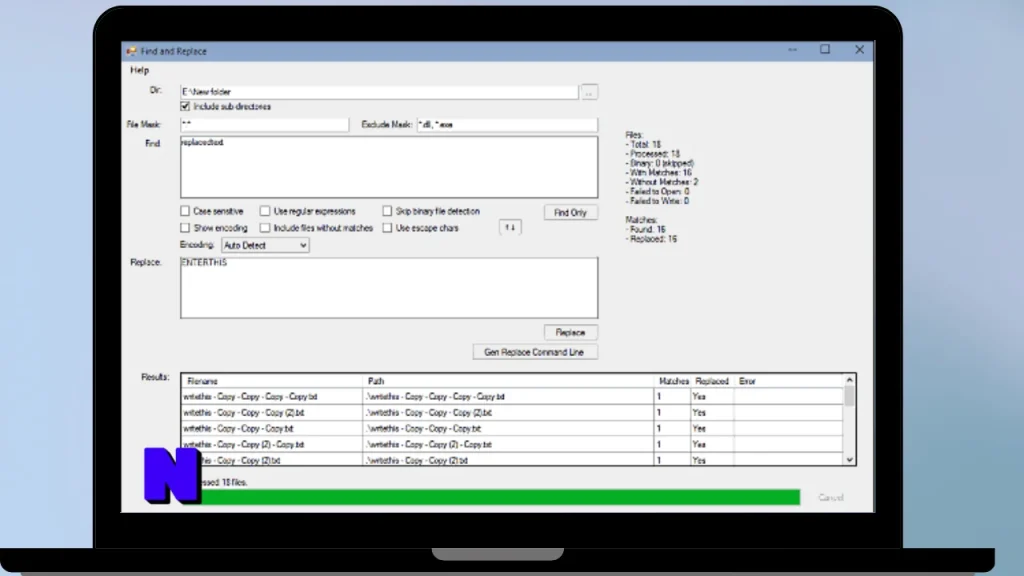1024x576 pixels.
Task: Select row writethis - Copy - Copy - Copy - Copy.txt
Action: coord(512,396)
